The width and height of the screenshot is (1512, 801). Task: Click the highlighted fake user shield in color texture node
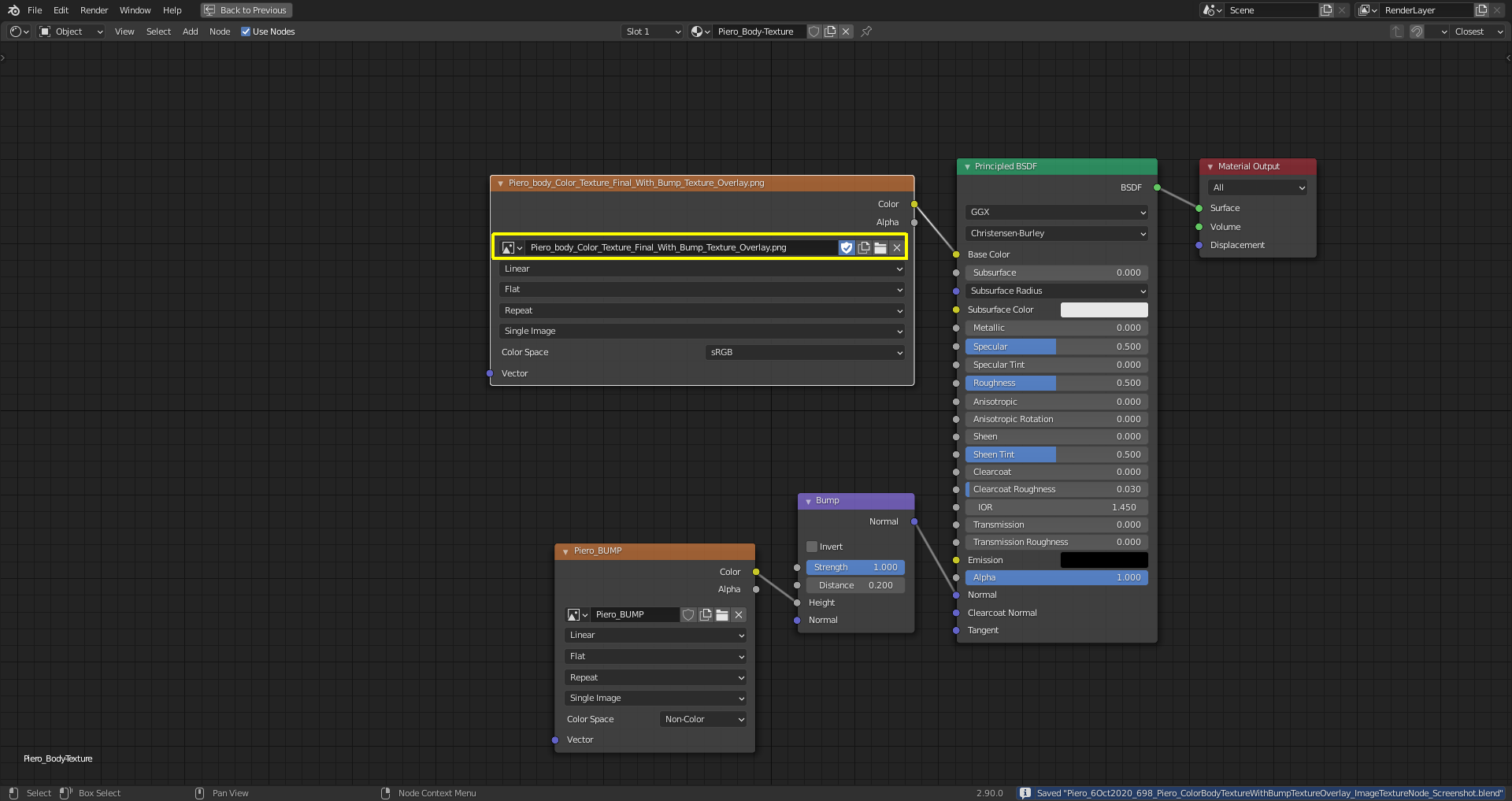[x=847, y=247]
